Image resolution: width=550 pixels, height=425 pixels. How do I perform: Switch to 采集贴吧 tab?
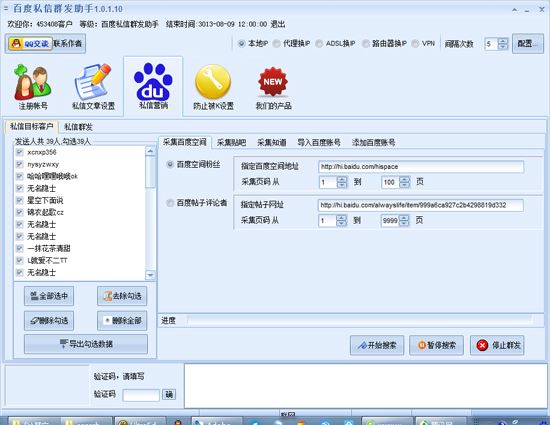pos(231,142)
